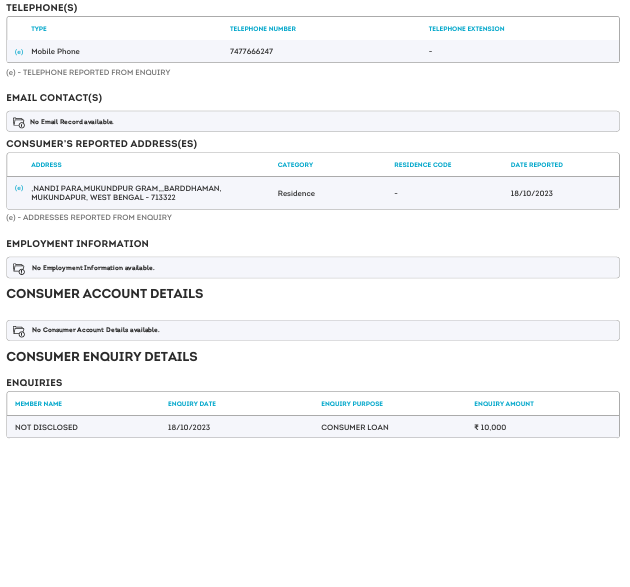This screenshot has width=630, height=587.
Task: Click the CATEGORY column header
Action: point(295,165)
